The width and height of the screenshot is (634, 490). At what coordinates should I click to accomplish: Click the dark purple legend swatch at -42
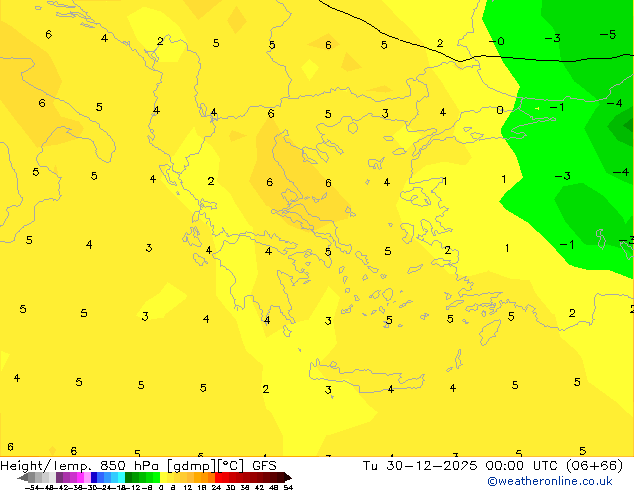pos(59,477)
